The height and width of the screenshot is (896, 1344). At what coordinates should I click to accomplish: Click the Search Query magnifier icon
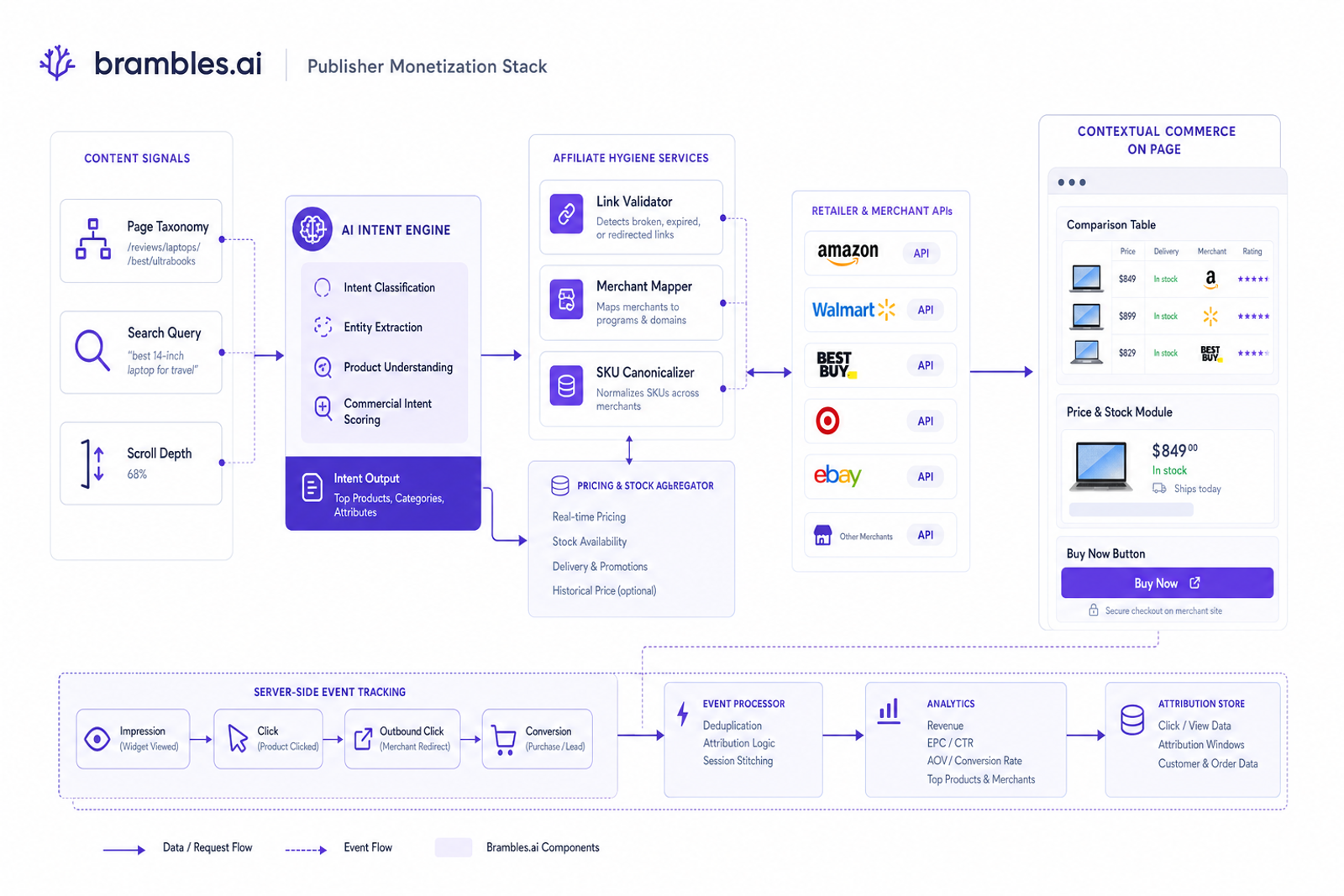(92, 350)
